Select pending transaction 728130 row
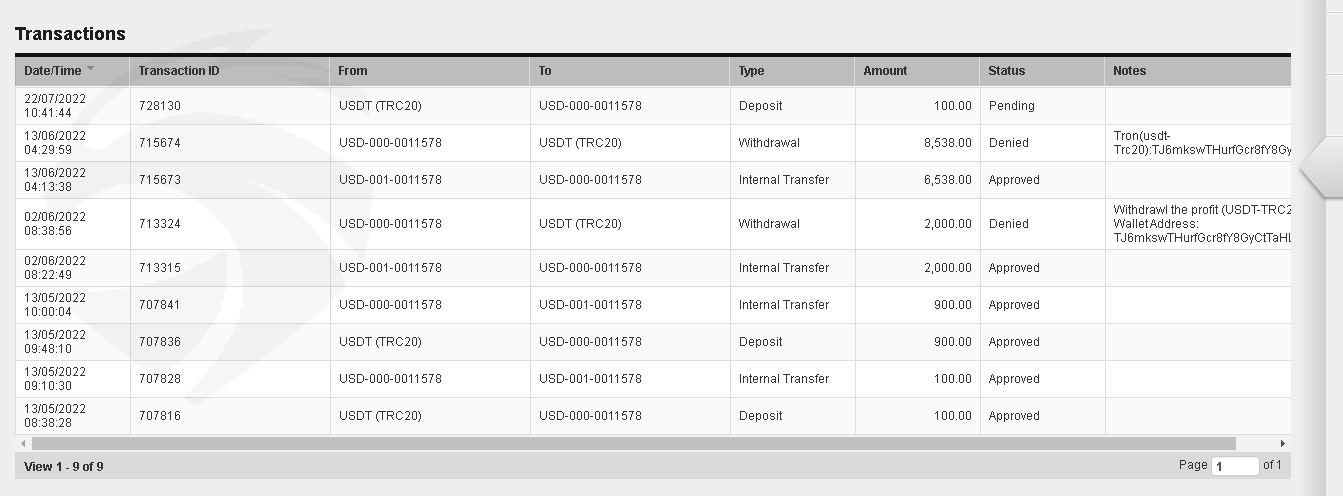Viewport: 1343px width, 496px height. click(x=653, y=106)
